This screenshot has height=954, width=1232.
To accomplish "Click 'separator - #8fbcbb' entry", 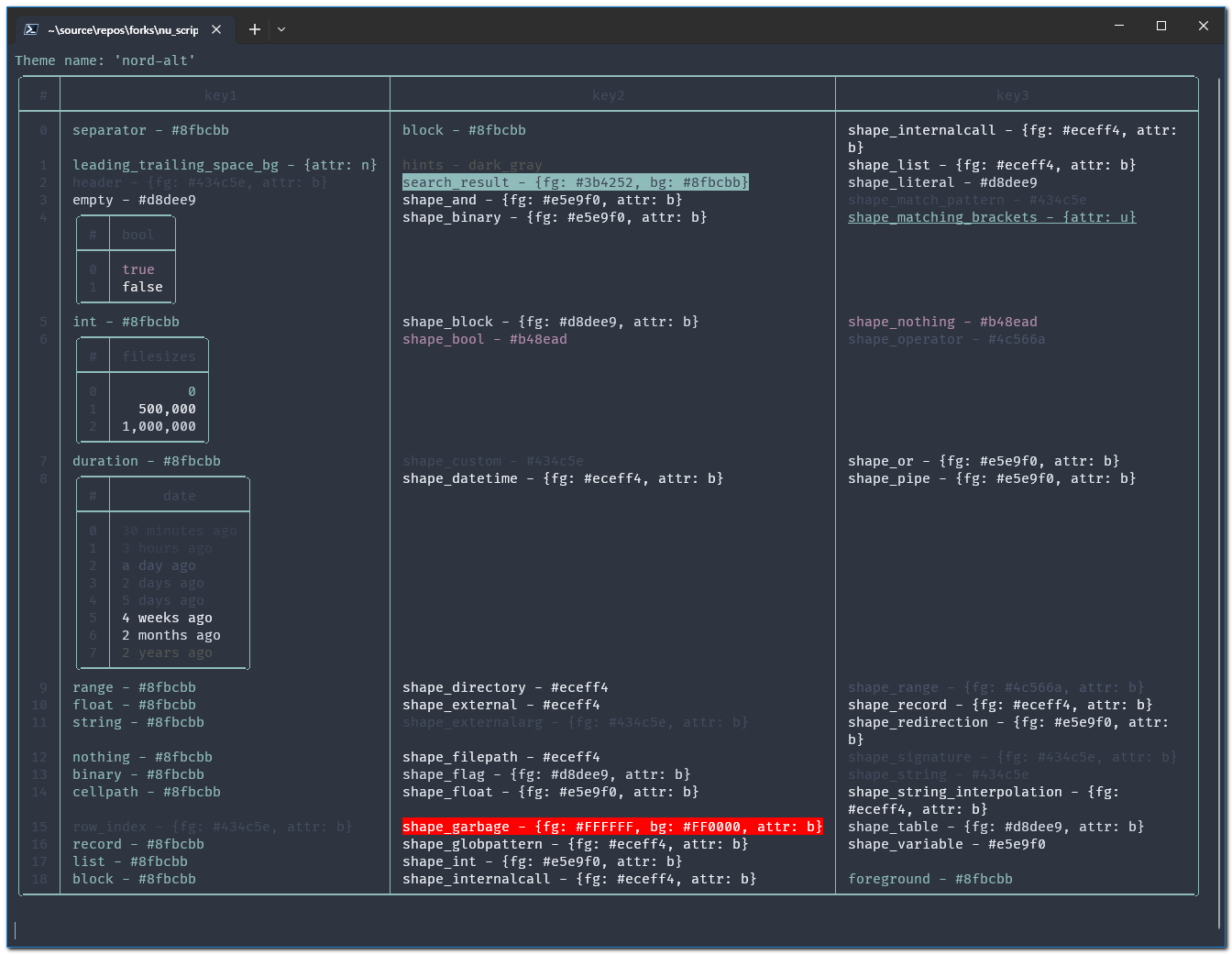I will point(151,130).
